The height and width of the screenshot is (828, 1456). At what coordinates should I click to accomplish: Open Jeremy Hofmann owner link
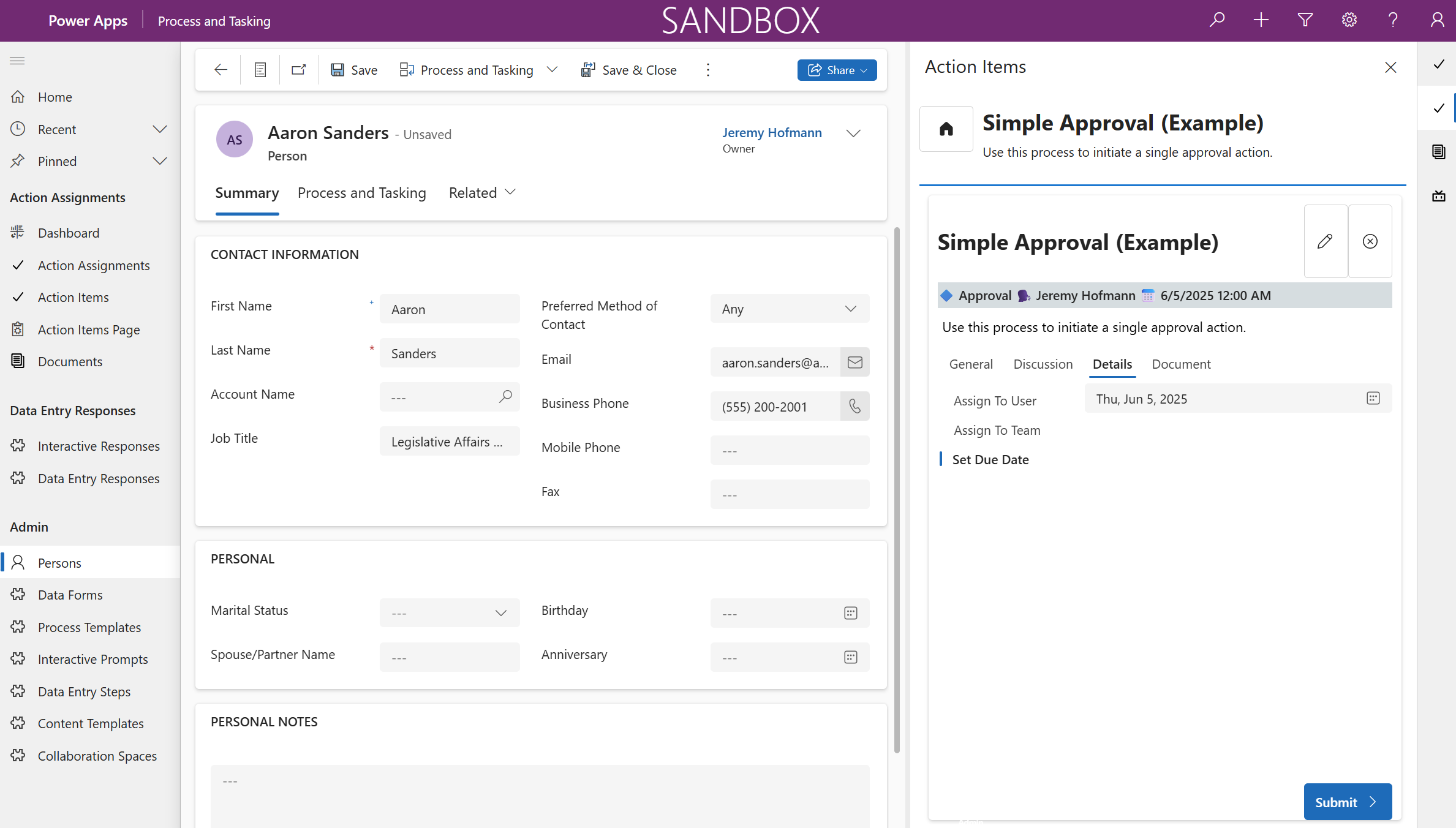(x=772, y=132)
